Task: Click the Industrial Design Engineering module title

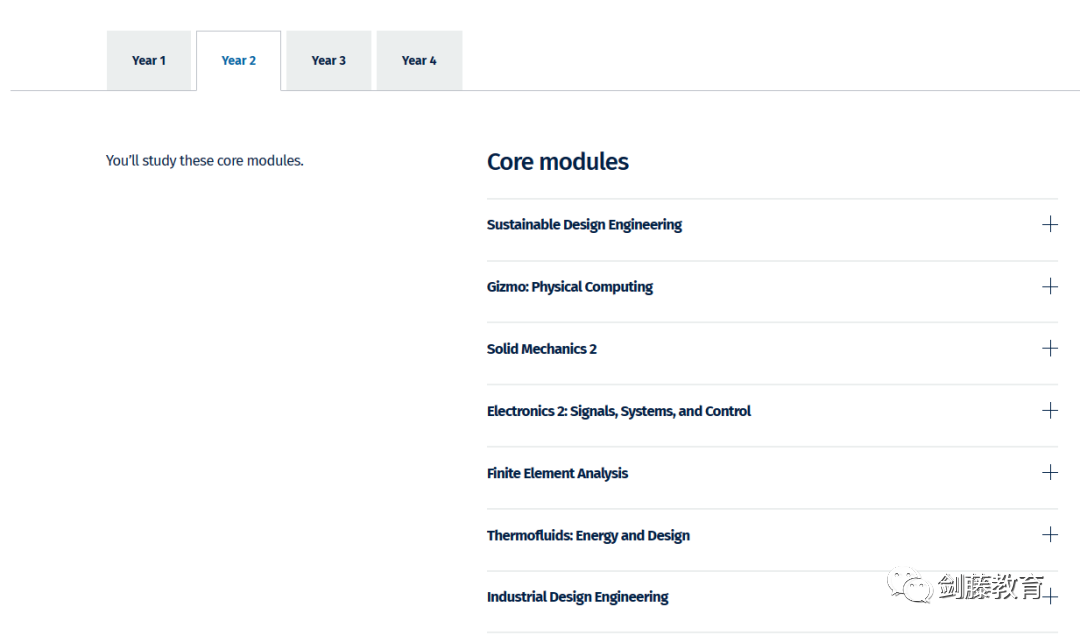Action: tap(577, 597)
